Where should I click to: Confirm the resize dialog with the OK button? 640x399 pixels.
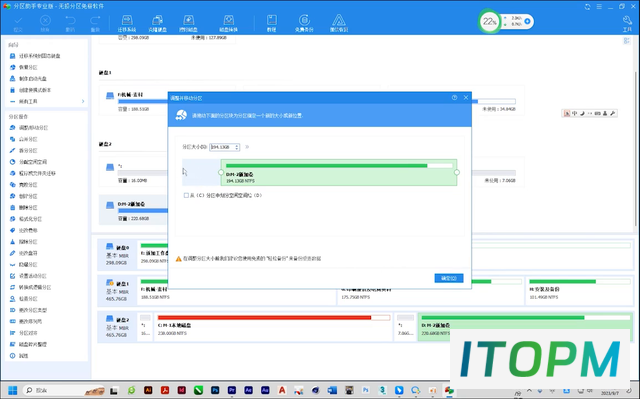[449, 278]
